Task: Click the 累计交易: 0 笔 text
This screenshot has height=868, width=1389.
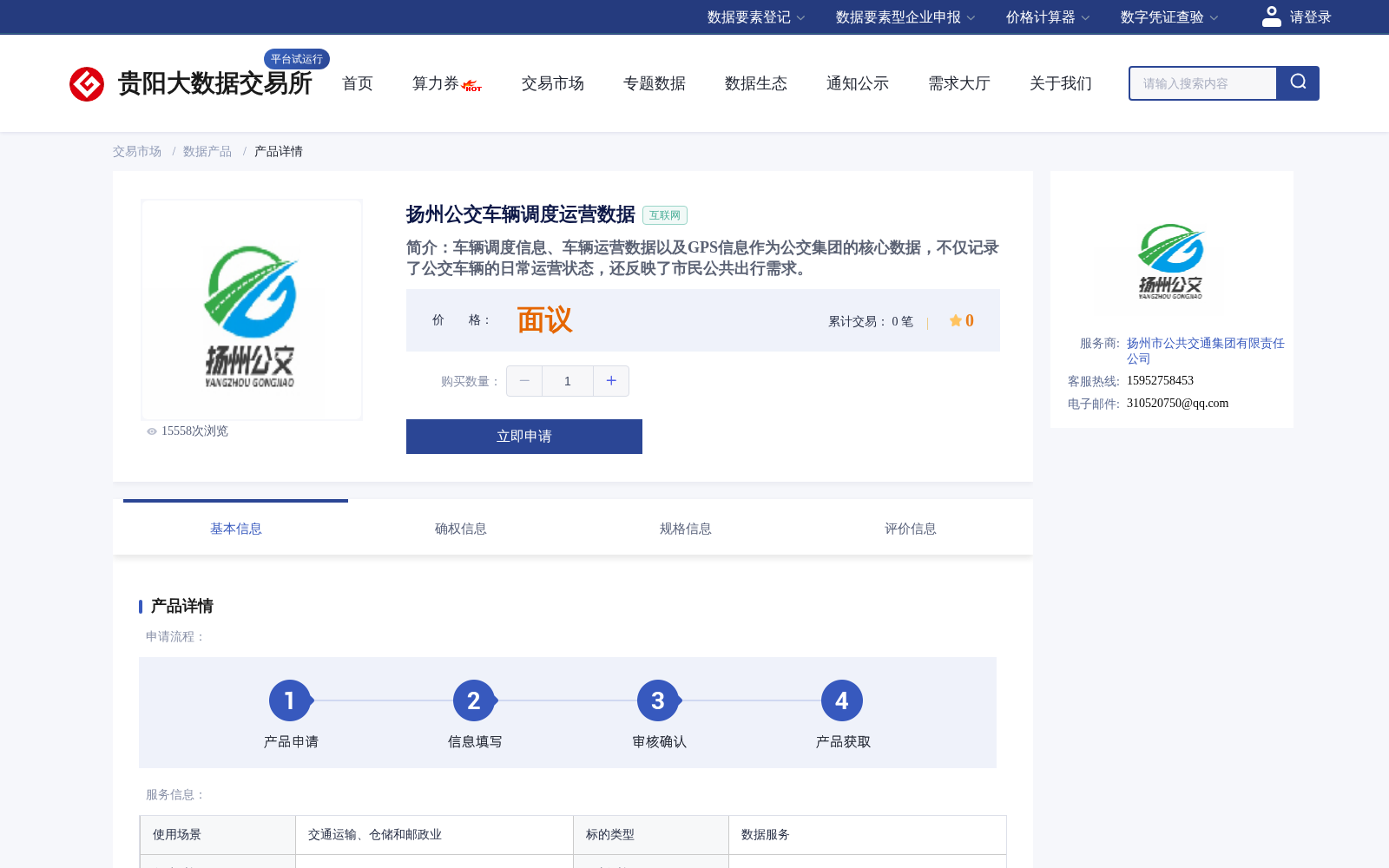Action: pos(871,321)
